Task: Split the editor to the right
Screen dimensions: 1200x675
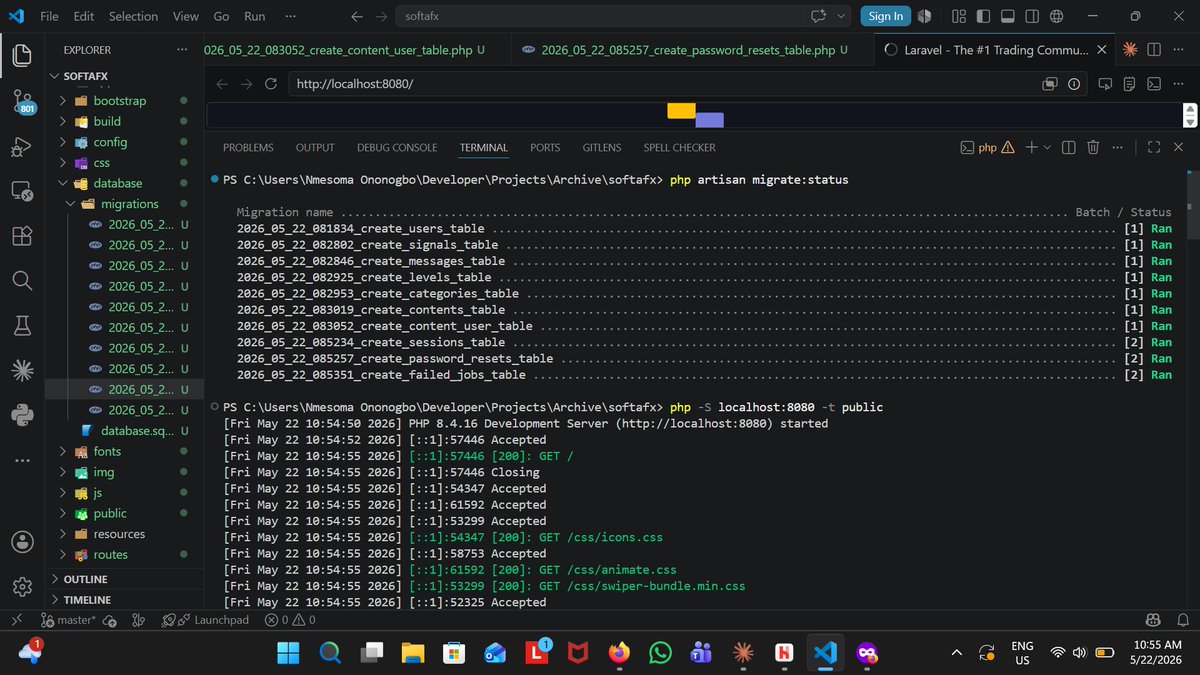Action: [1153, 49]
